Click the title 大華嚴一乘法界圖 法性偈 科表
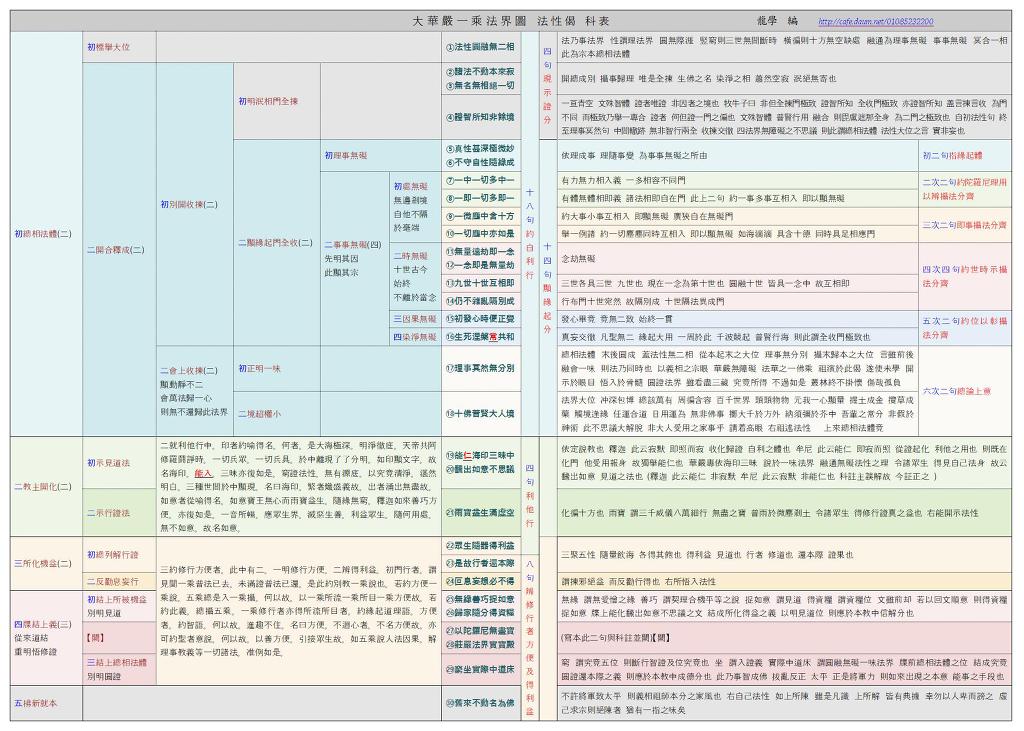 511,21
